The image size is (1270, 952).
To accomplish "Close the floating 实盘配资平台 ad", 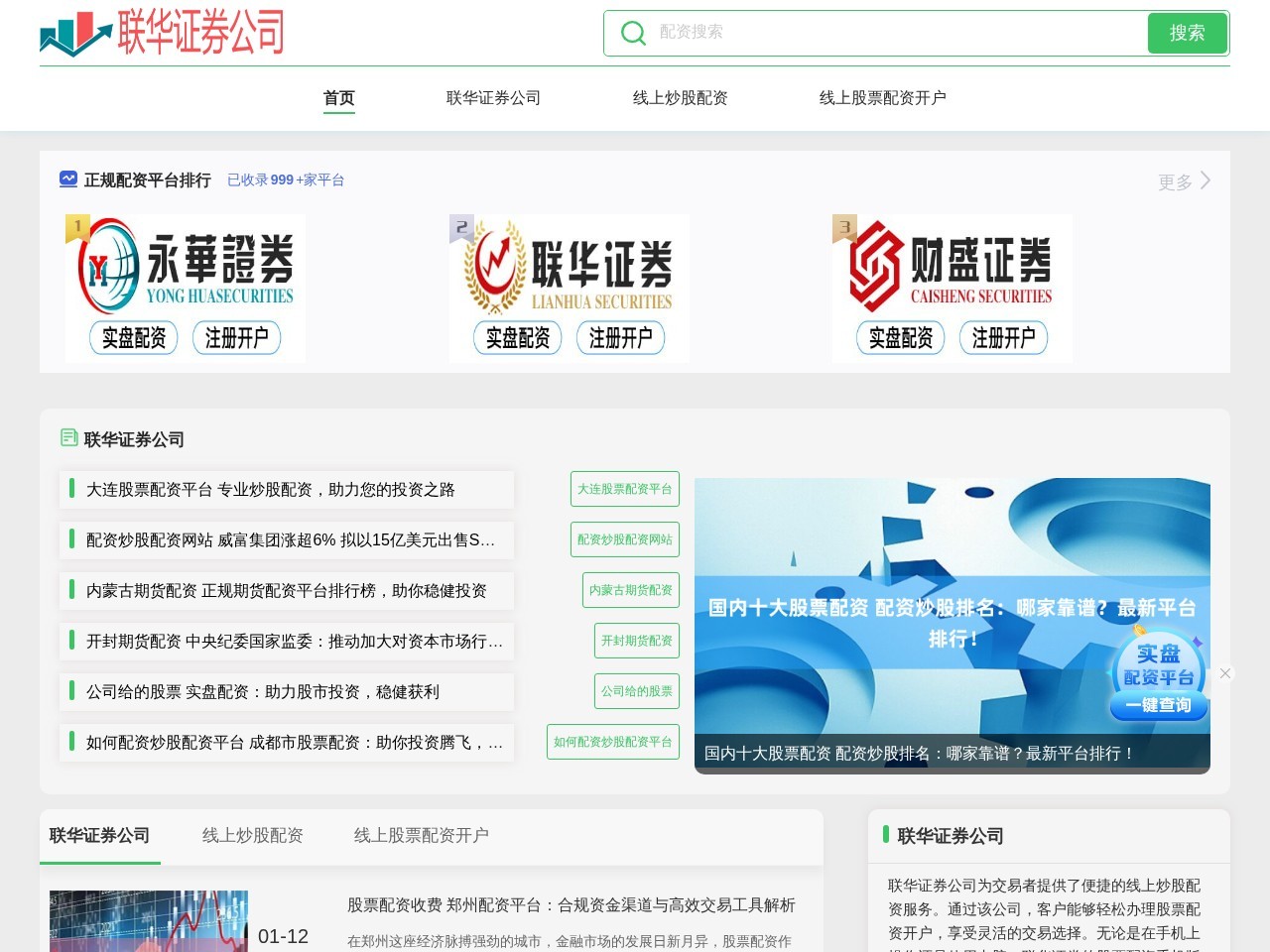I will (1225, 673).
